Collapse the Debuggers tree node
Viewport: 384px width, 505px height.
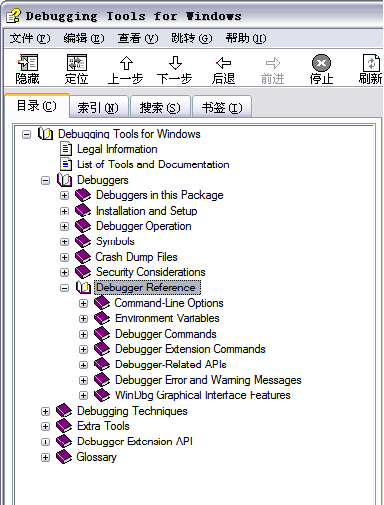[45, 181]
